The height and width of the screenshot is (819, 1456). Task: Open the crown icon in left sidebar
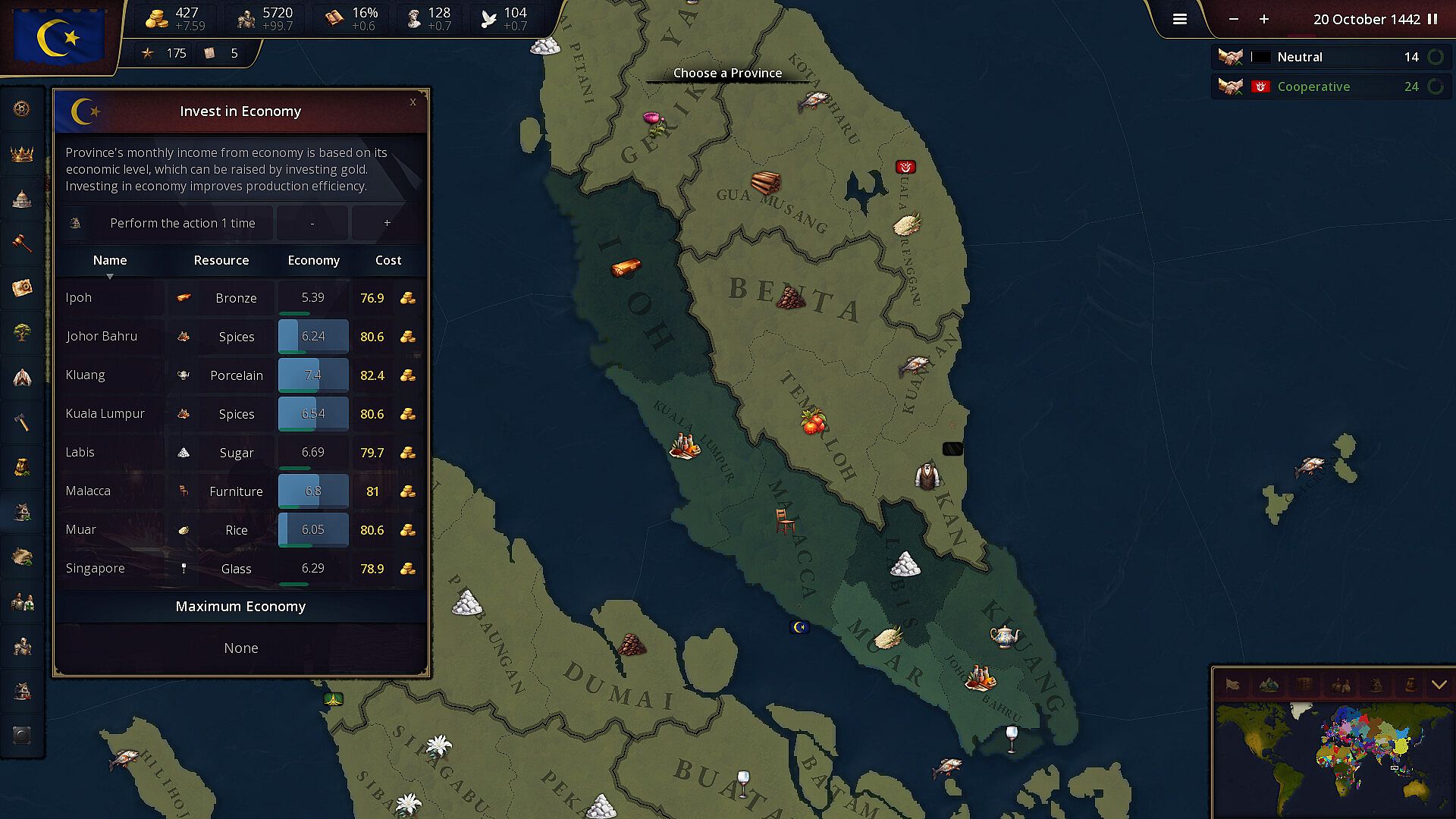coord(22,154)
